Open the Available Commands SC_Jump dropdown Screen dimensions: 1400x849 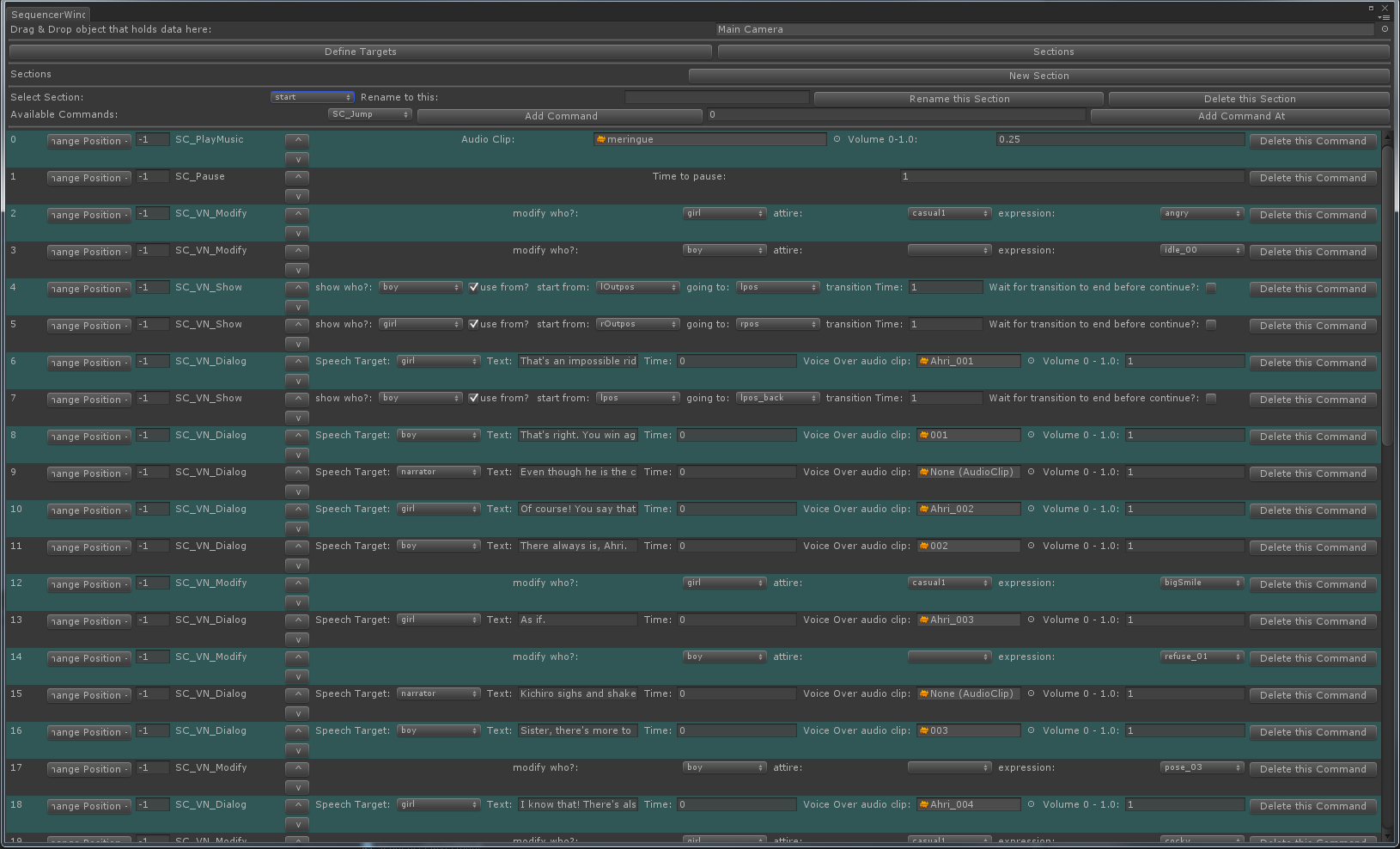(370, 114)
